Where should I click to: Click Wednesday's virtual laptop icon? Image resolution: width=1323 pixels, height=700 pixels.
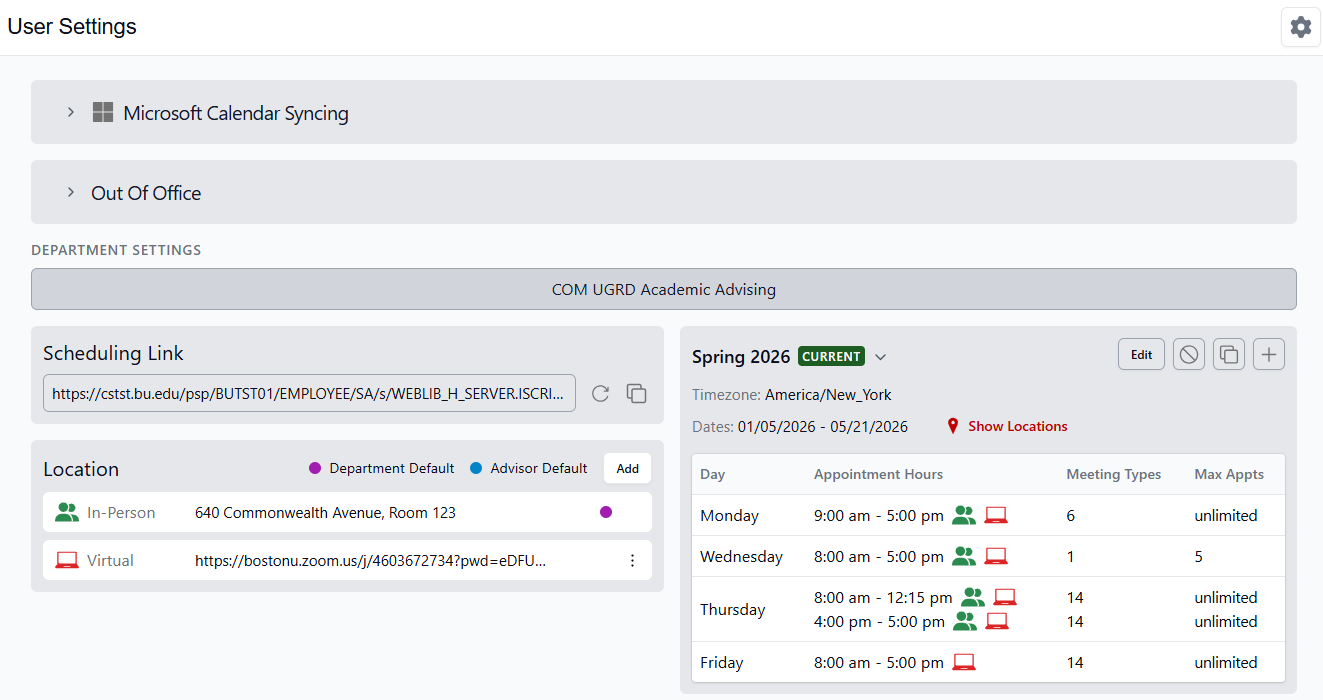coord(996,556)
